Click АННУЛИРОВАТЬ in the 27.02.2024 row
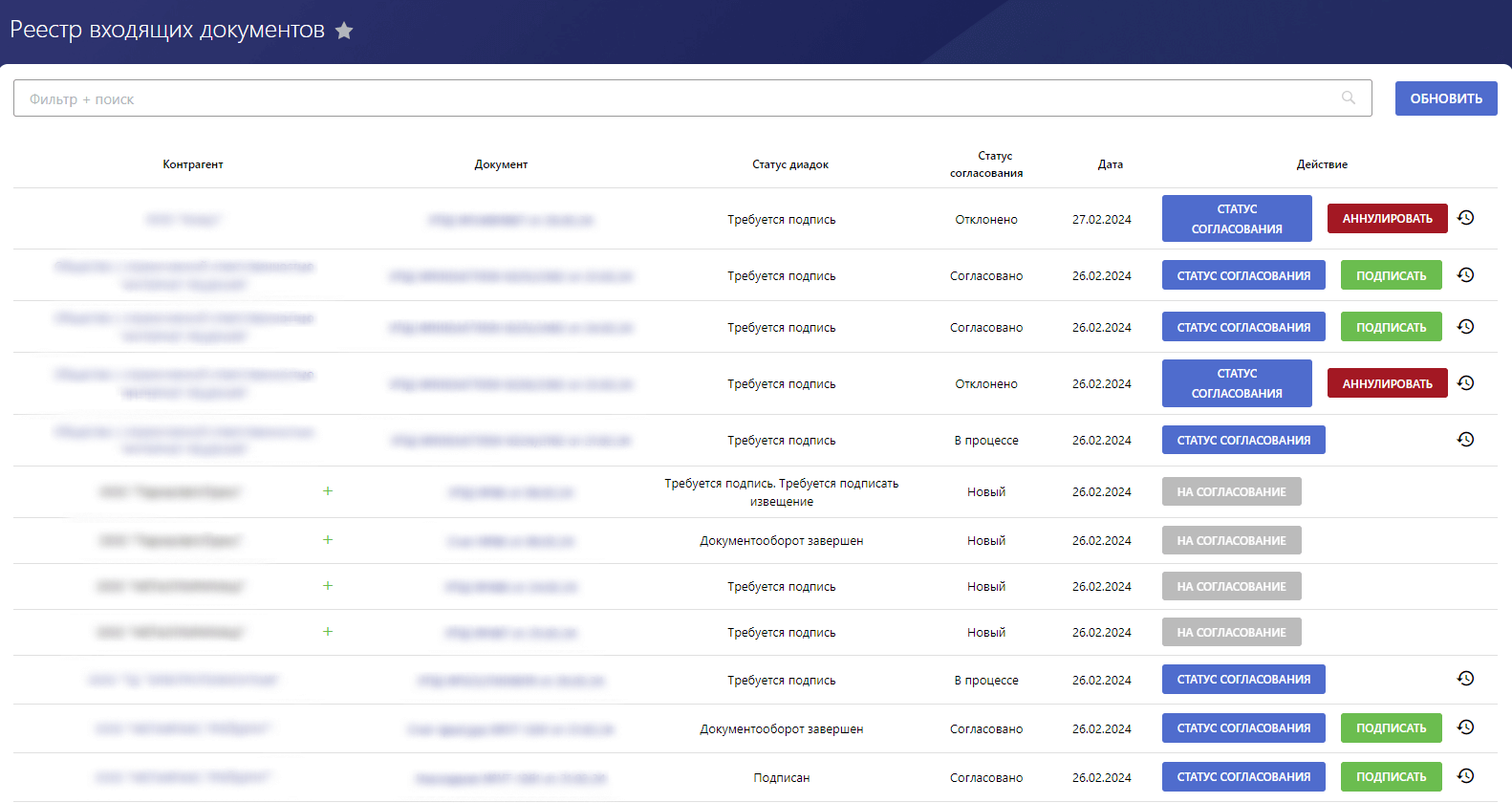This screenshot has height=803, width=1512. [x=1387, y=219]
